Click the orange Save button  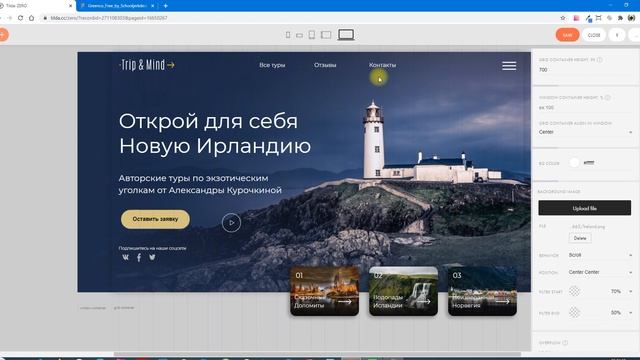(x=567, y=35)
